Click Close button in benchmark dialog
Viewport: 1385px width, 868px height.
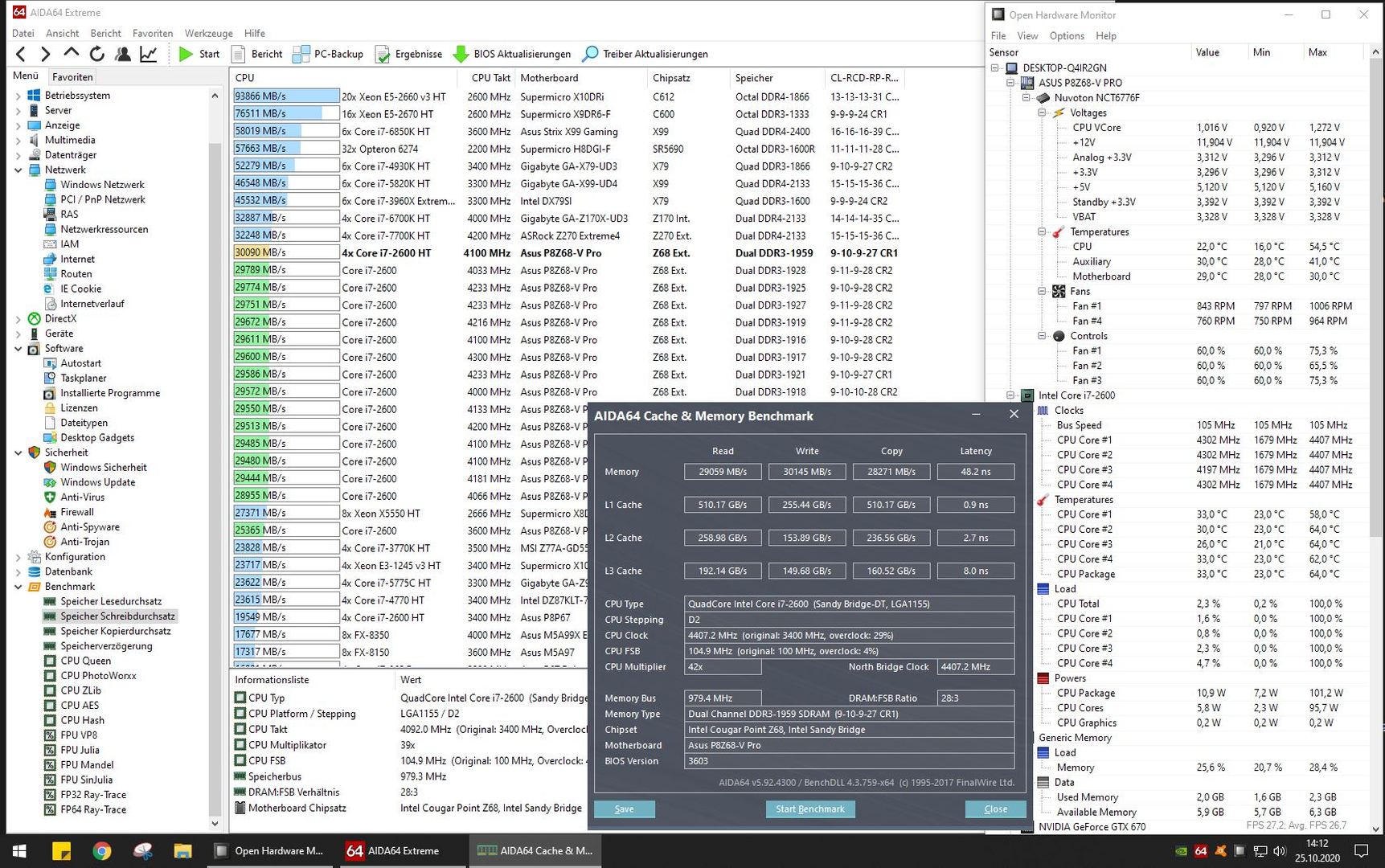(996, 809)
